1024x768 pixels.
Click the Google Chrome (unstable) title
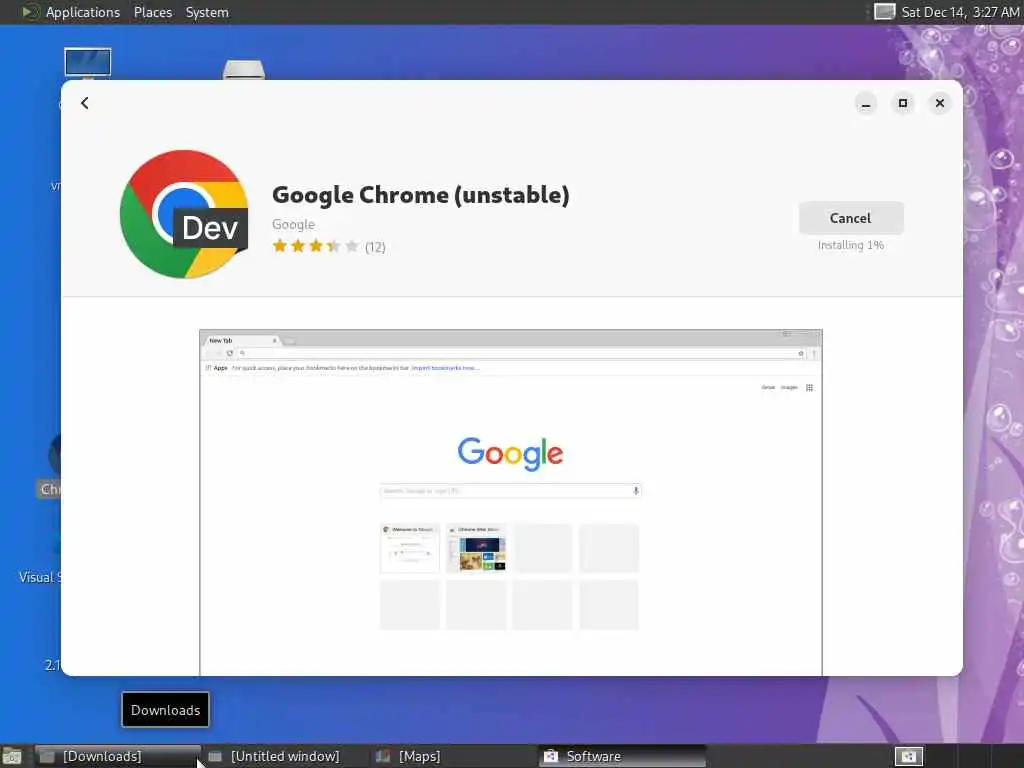coord(421,195)
